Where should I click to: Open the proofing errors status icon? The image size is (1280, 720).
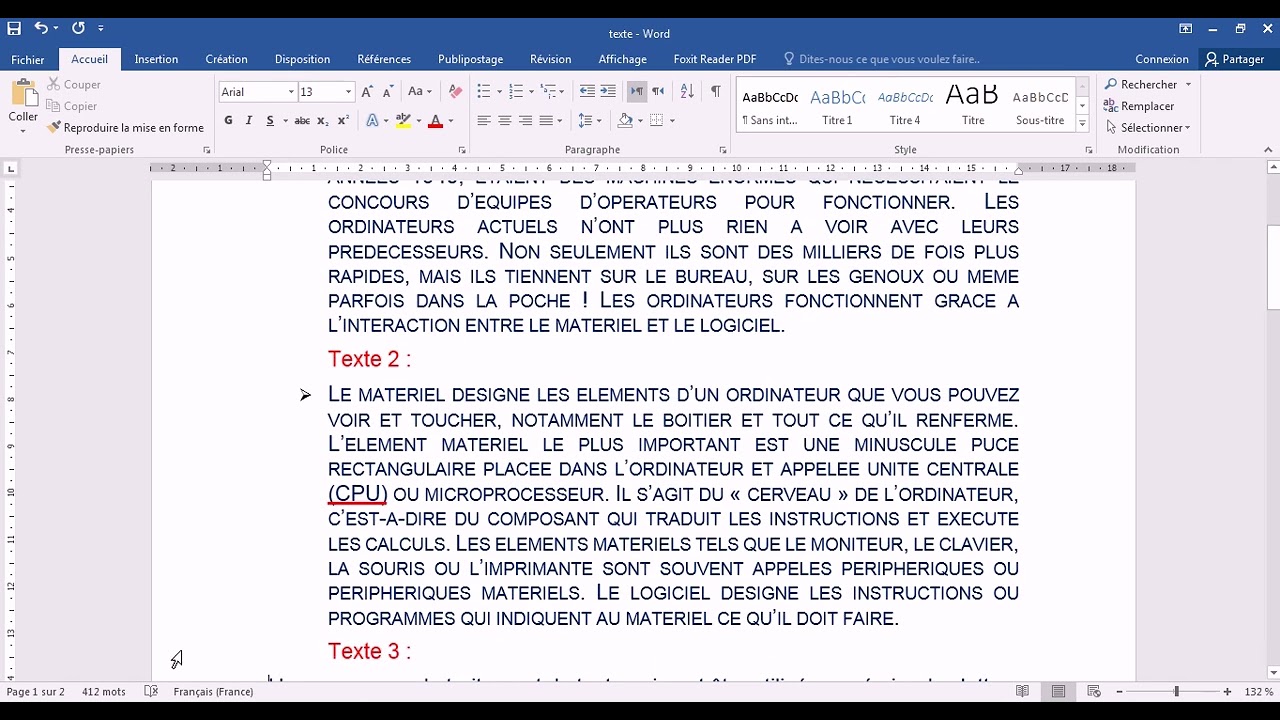click(152, 692)
